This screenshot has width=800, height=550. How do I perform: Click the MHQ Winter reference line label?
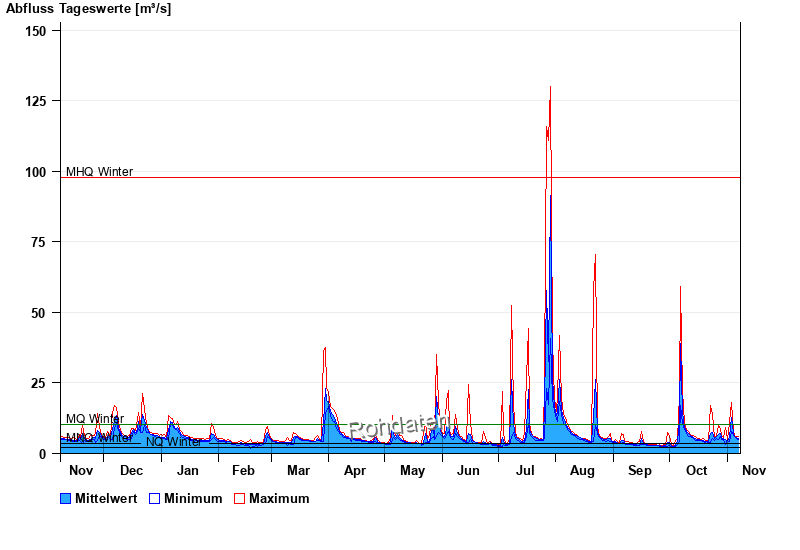[99, 172]
